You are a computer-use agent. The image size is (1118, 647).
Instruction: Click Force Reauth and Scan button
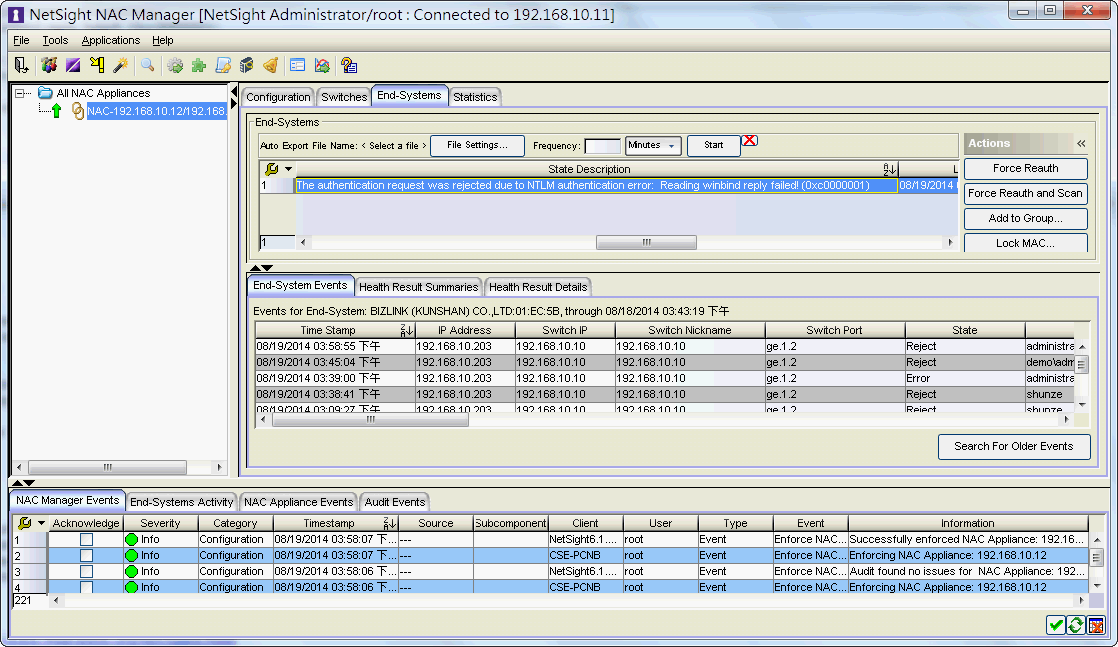(1025, 193)
